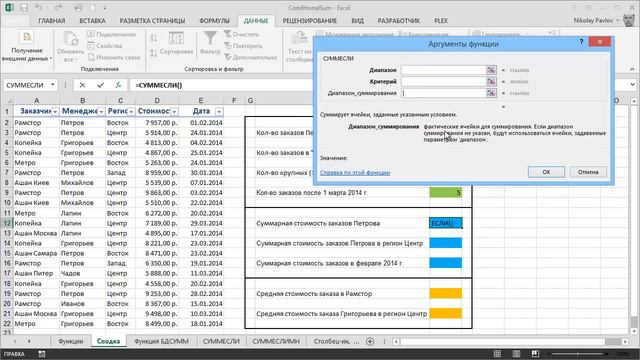Click the new sheet plus icon
This screenshot has height=360, width=640.
click(370, 341)
